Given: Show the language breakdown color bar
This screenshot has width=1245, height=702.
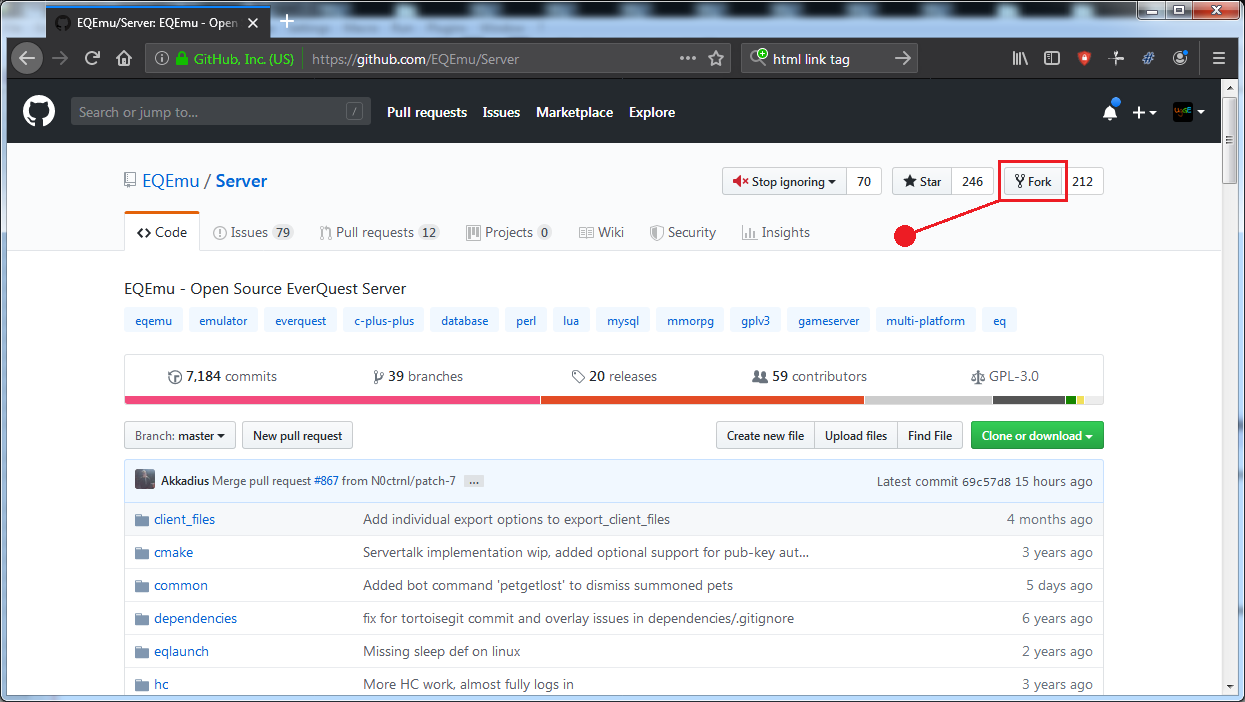Looking at the screenshot, I should tap(614, 400).
